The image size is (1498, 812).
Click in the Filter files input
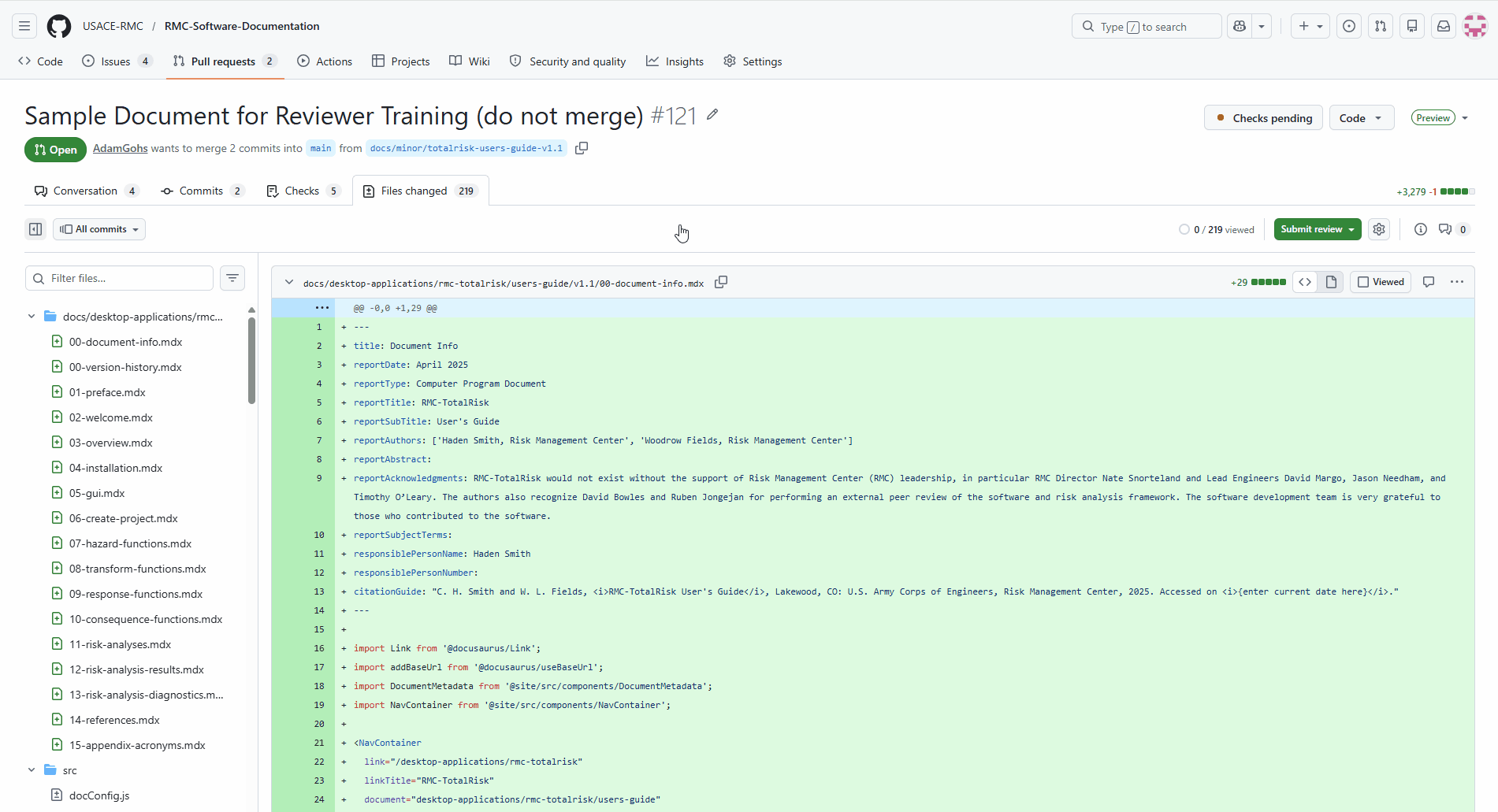pyautogui.click(x=120, y=278)
